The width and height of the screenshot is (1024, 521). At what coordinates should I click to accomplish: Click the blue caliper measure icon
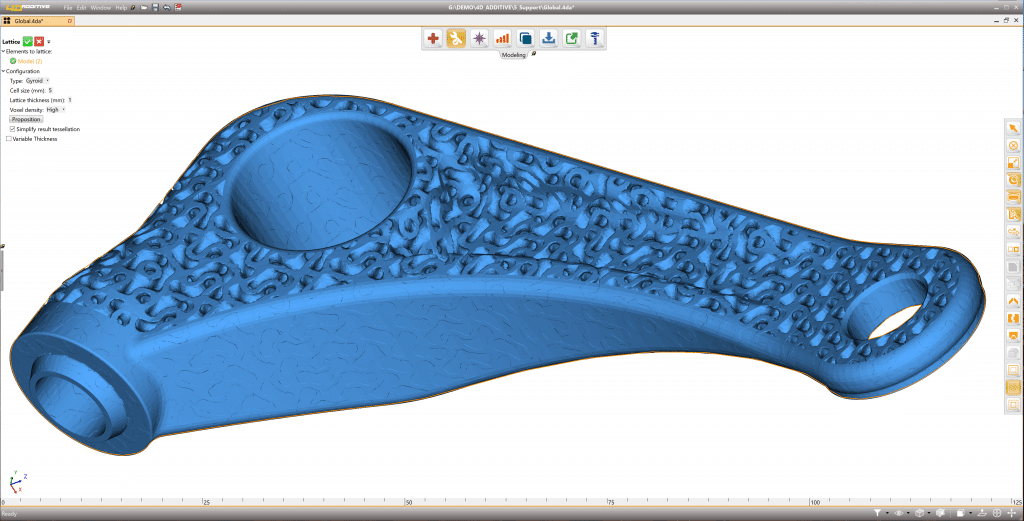click(594, 39)
